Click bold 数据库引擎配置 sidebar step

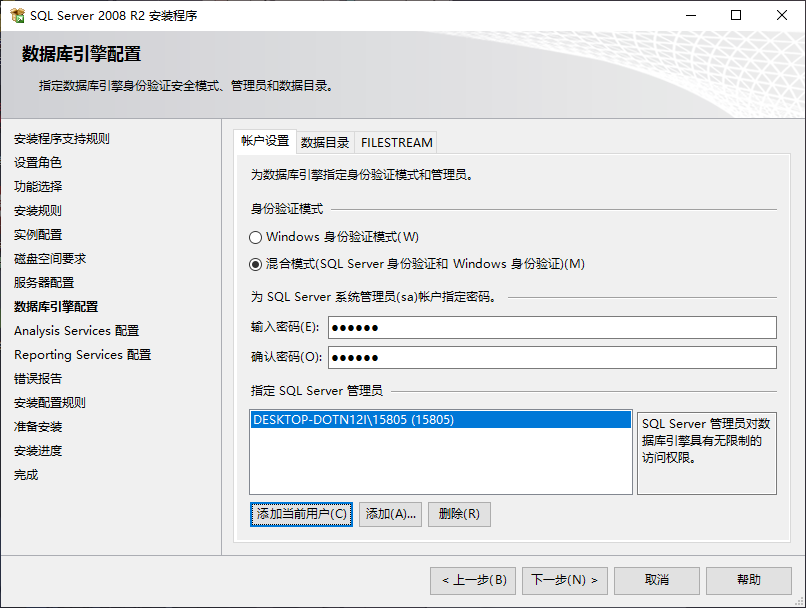tap(56, 307)
